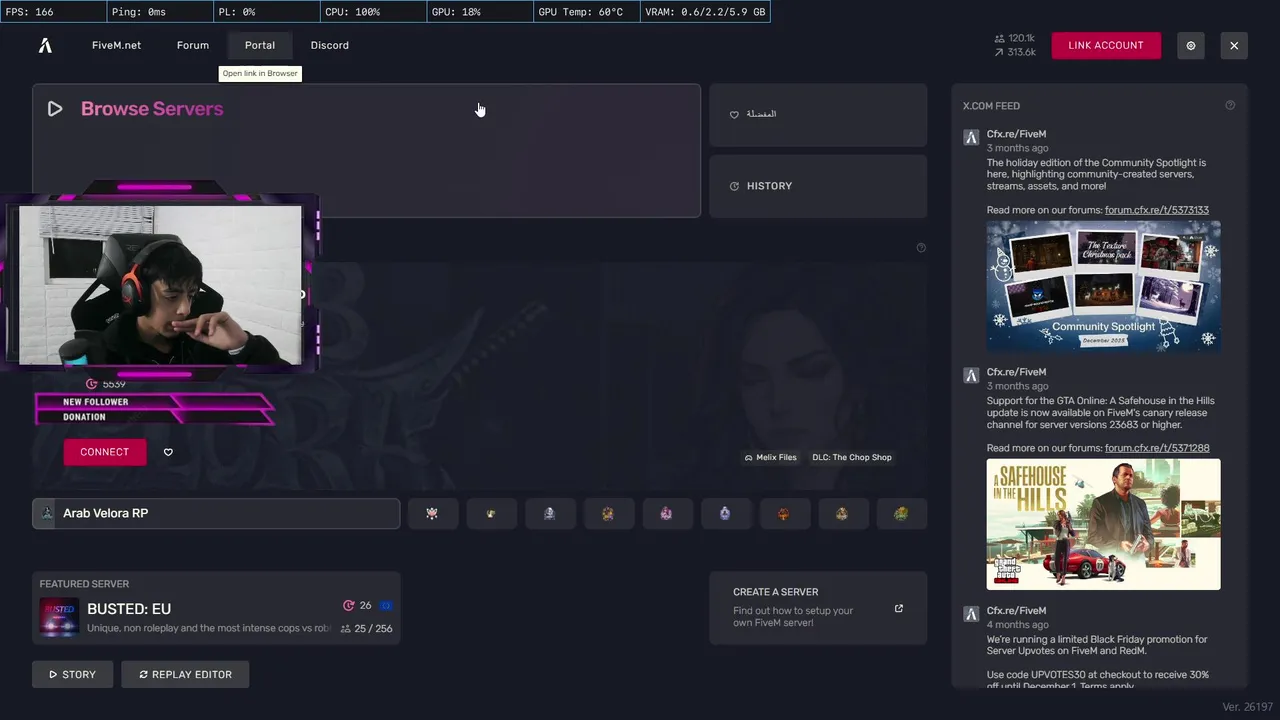The height and width of the screenshot is (720, 1280).
Task: Open the Discord navigation link
Action: coord(330,45)
